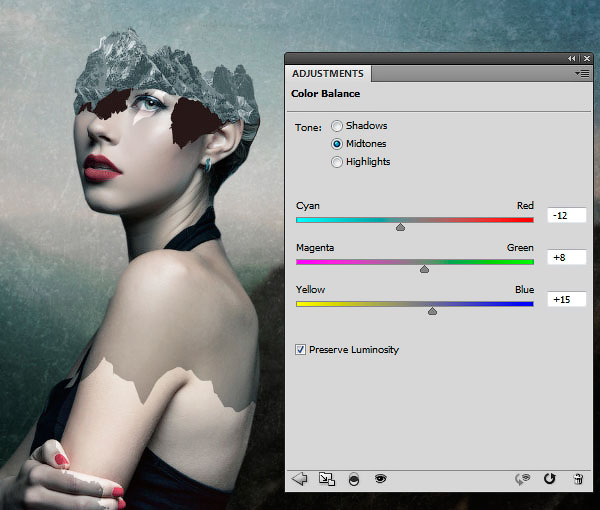Viewport: 600px width, 510px height.
Task: Click the Red label
Action: (525, 205)
